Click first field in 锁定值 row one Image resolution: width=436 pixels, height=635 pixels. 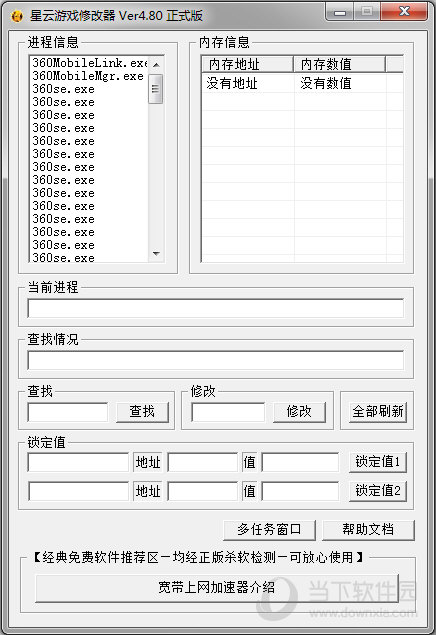click(78, 462)
